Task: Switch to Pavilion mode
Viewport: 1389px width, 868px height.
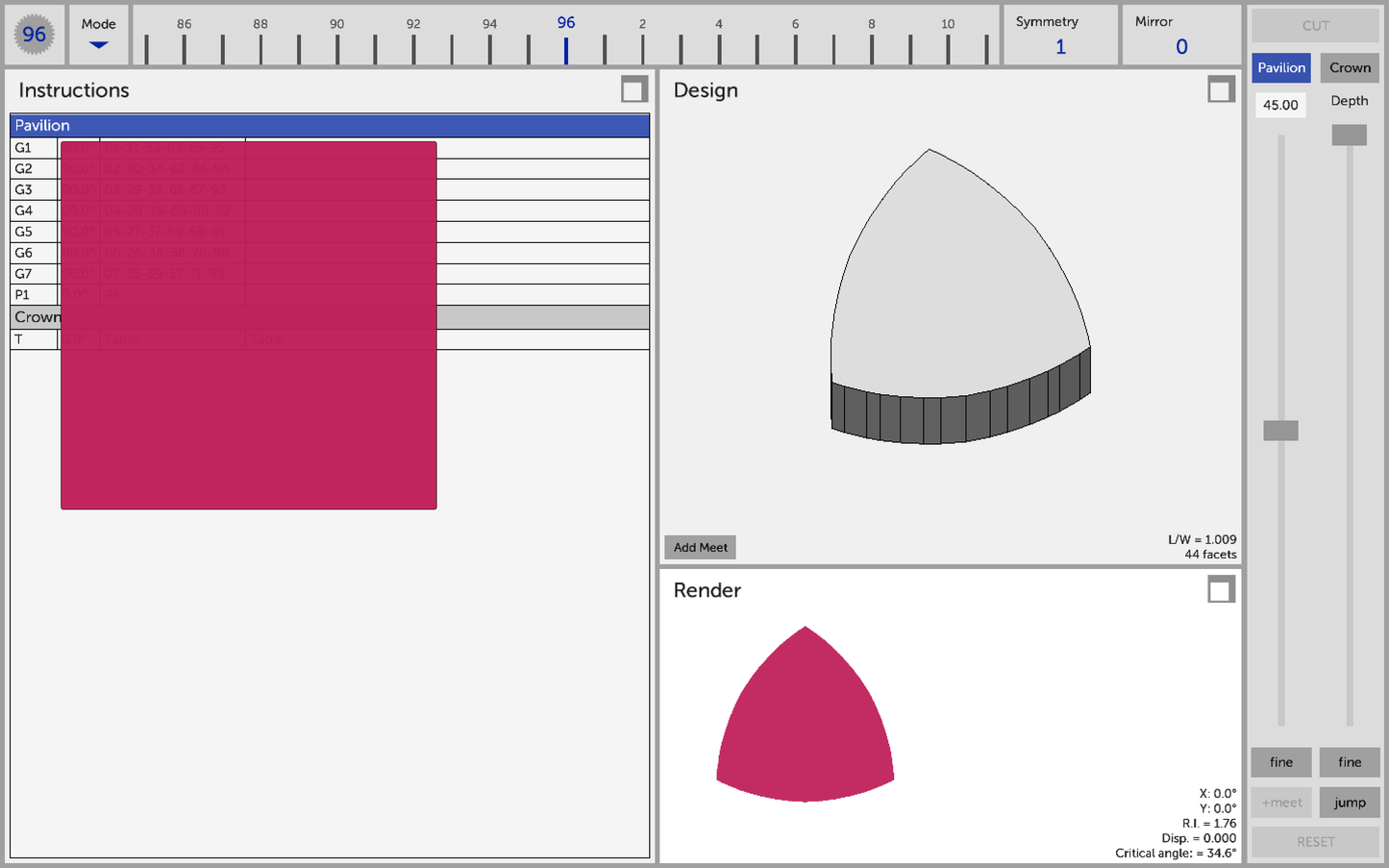Action: pyautogui.click(x=1281, y=67)
